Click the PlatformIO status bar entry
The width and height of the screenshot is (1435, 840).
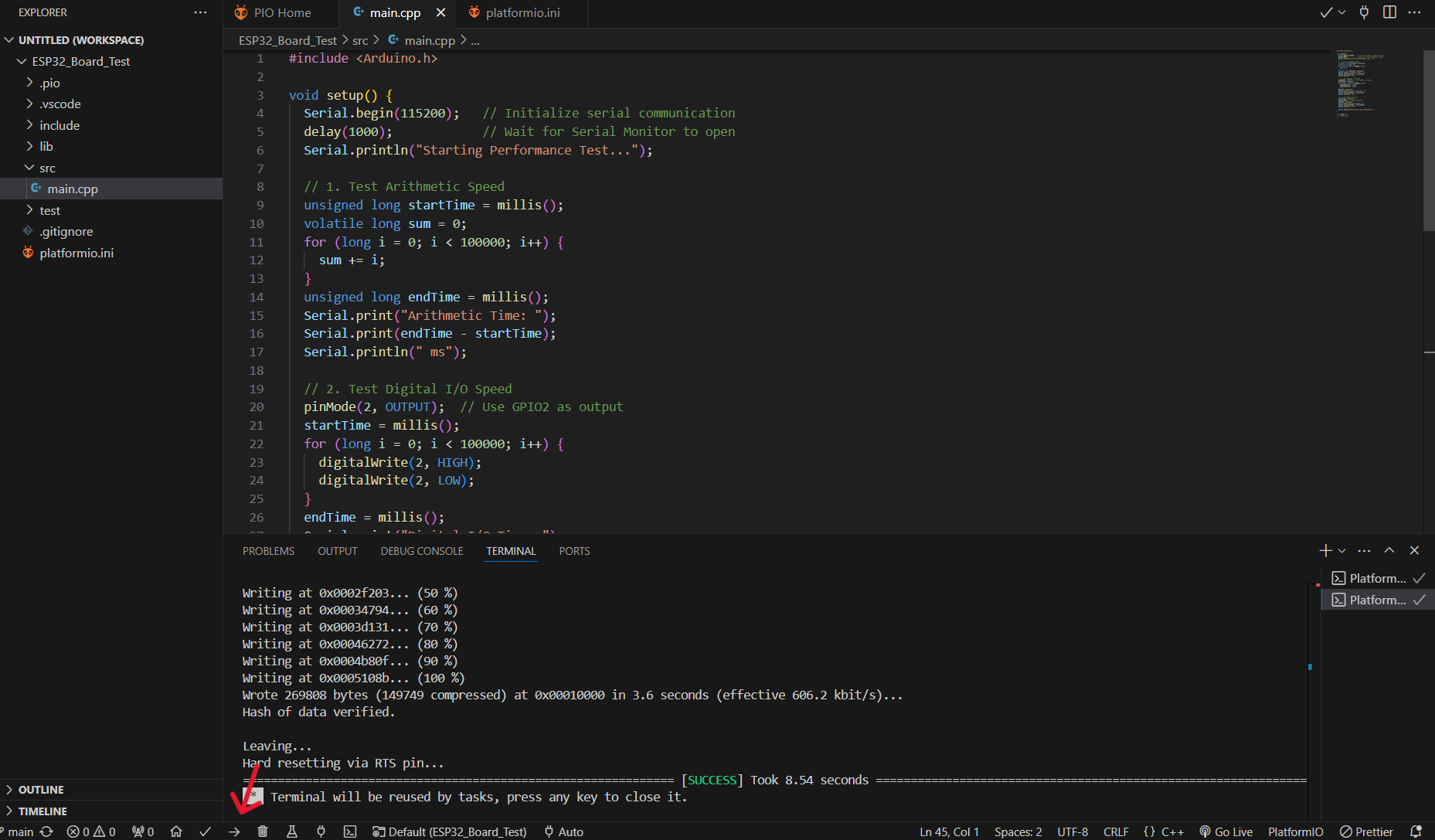(x=1295, y=831)
